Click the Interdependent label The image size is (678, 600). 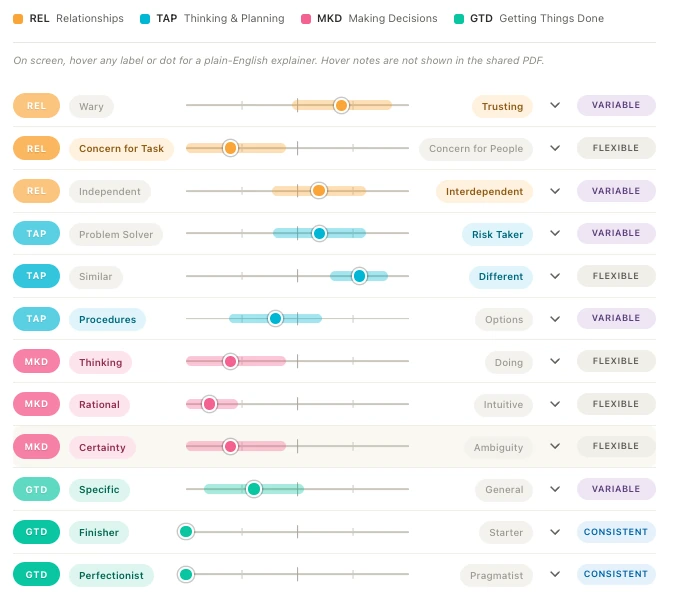(484, 191)
